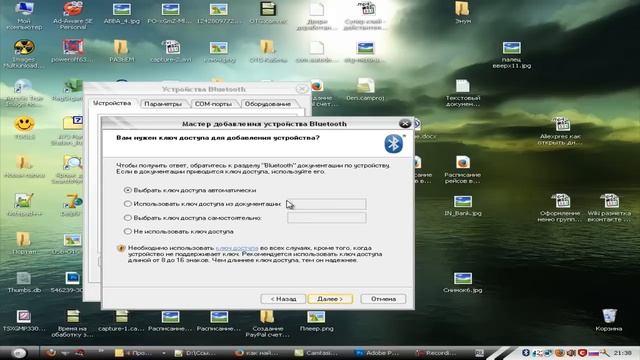
Task: Switch to Adobe Photoshop taskbar button
Action: click(377, 353)
